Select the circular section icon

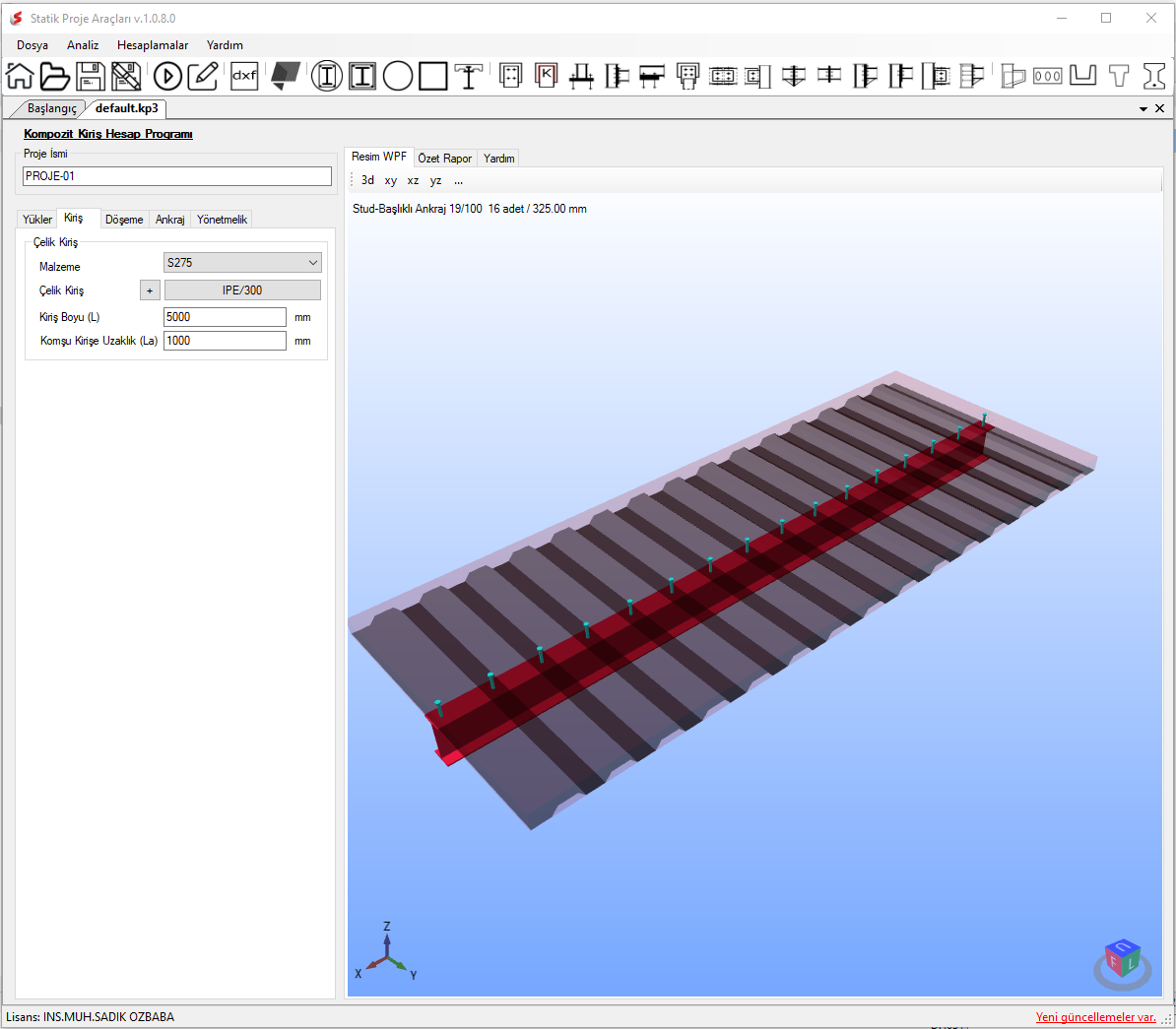click(x=398, y=76)
